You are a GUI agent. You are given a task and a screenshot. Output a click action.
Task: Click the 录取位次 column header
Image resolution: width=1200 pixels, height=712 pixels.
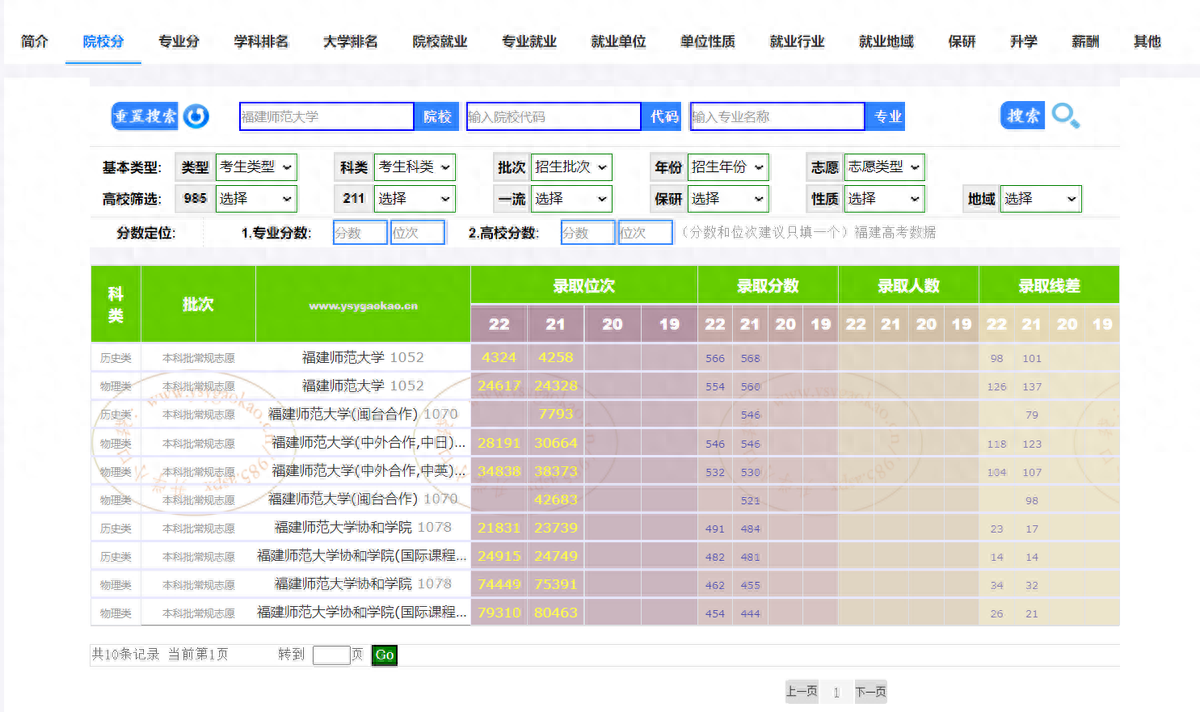[x=584, y=286]
